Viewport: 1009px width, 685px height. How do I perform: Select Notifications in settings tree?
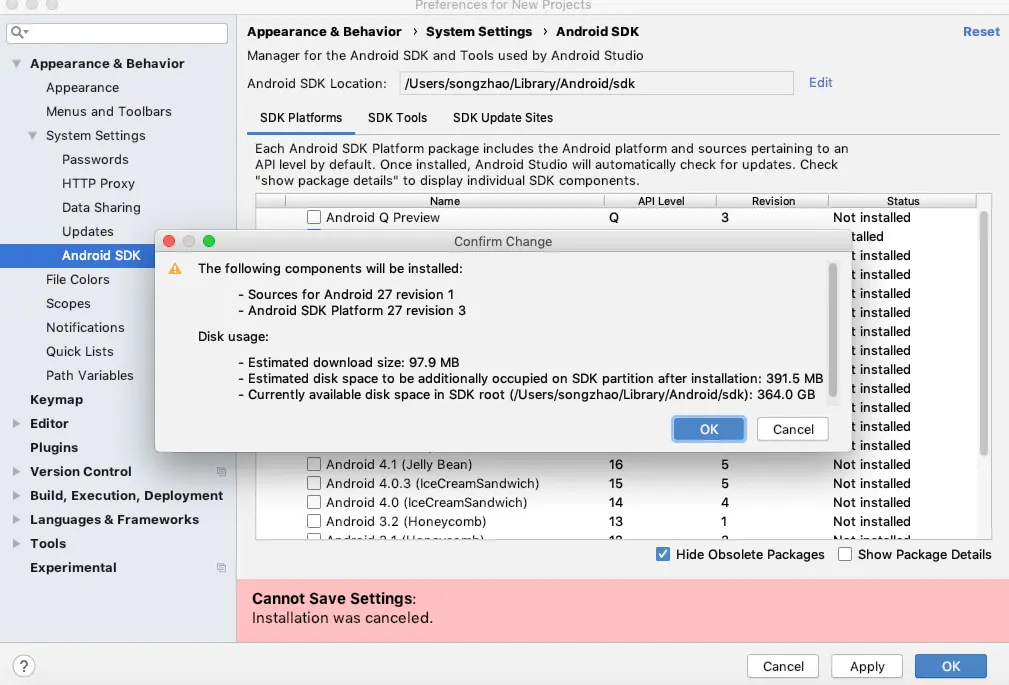tap(85, 328)
